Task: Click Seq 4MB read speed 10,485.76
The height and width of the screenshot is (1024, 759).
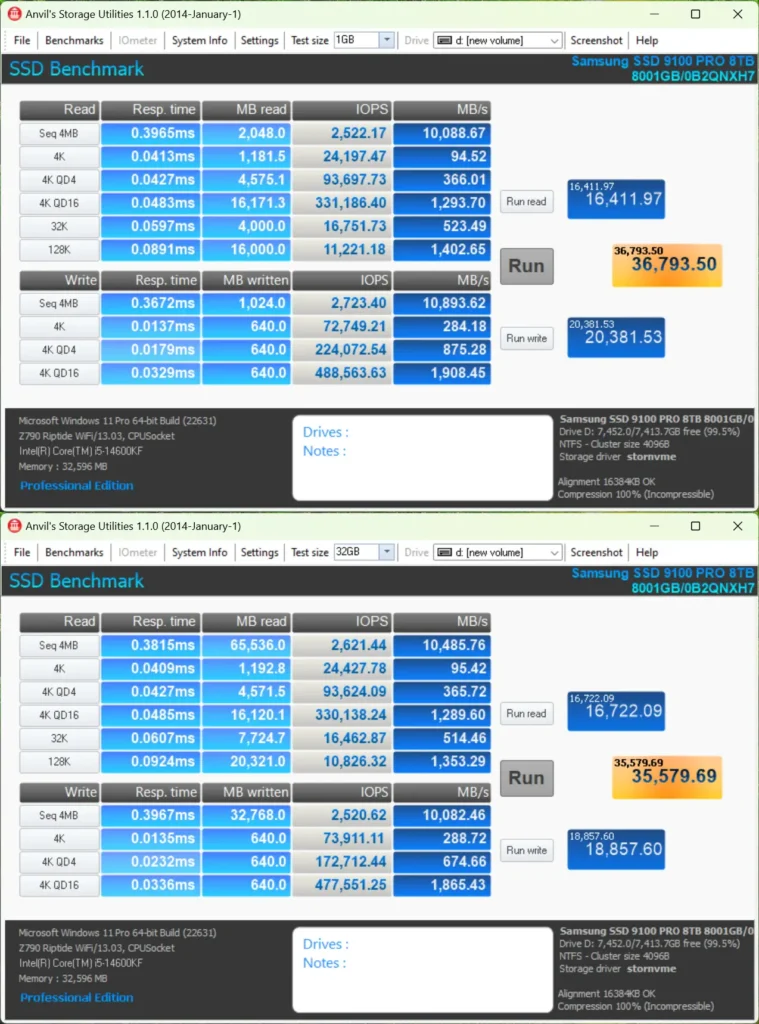Action: 442,645
